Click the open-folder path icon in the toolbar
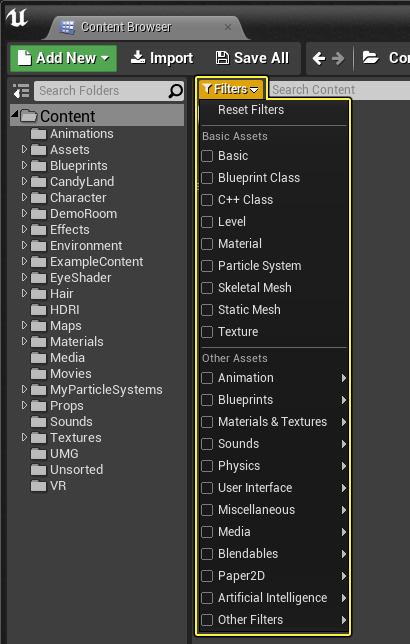The width and height of the screenshot is (410, 644). pos(371,58)
